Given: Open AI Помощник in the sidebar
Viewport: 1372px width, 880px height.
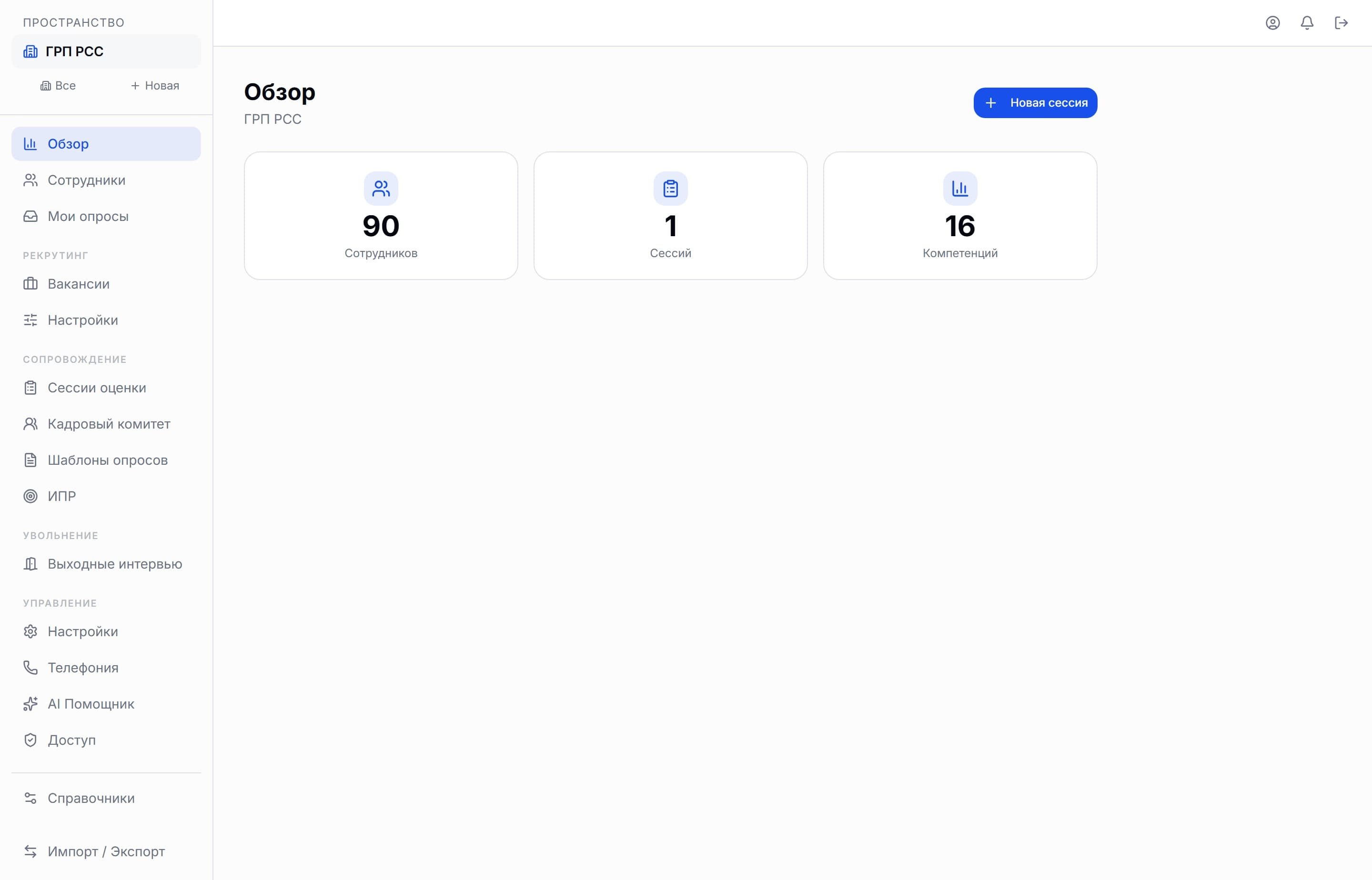Looking at the screenshot, I should [x=106, y=703].
